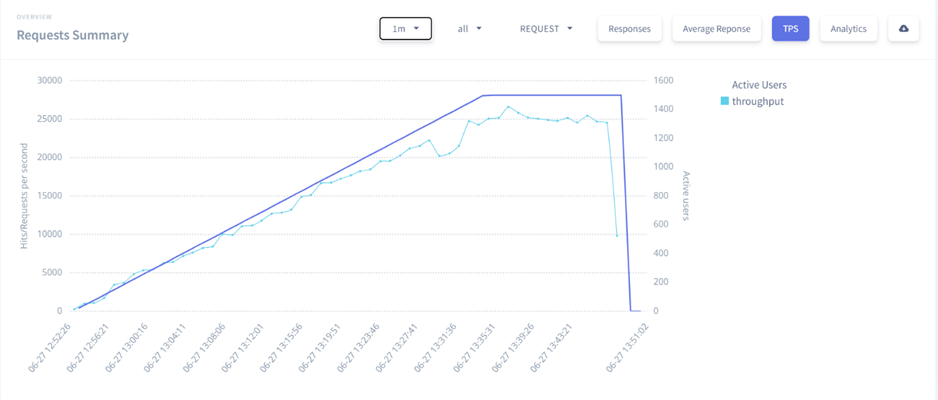Click the Hits/Requests per second axis title
The height and width of the screenshot is (400, 938).
point(25,196)
